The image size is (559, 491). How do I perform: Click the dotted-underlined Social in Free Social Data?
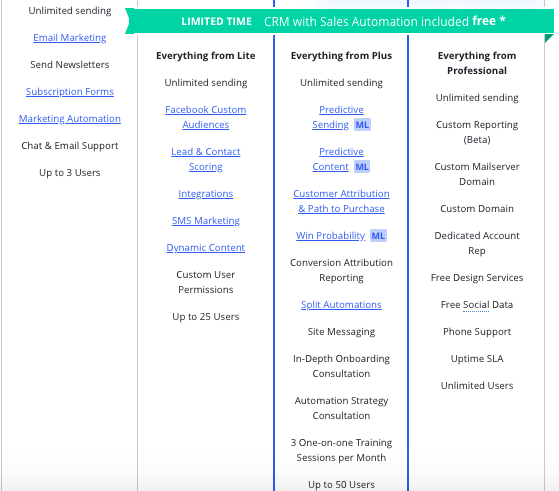point(476,305)
